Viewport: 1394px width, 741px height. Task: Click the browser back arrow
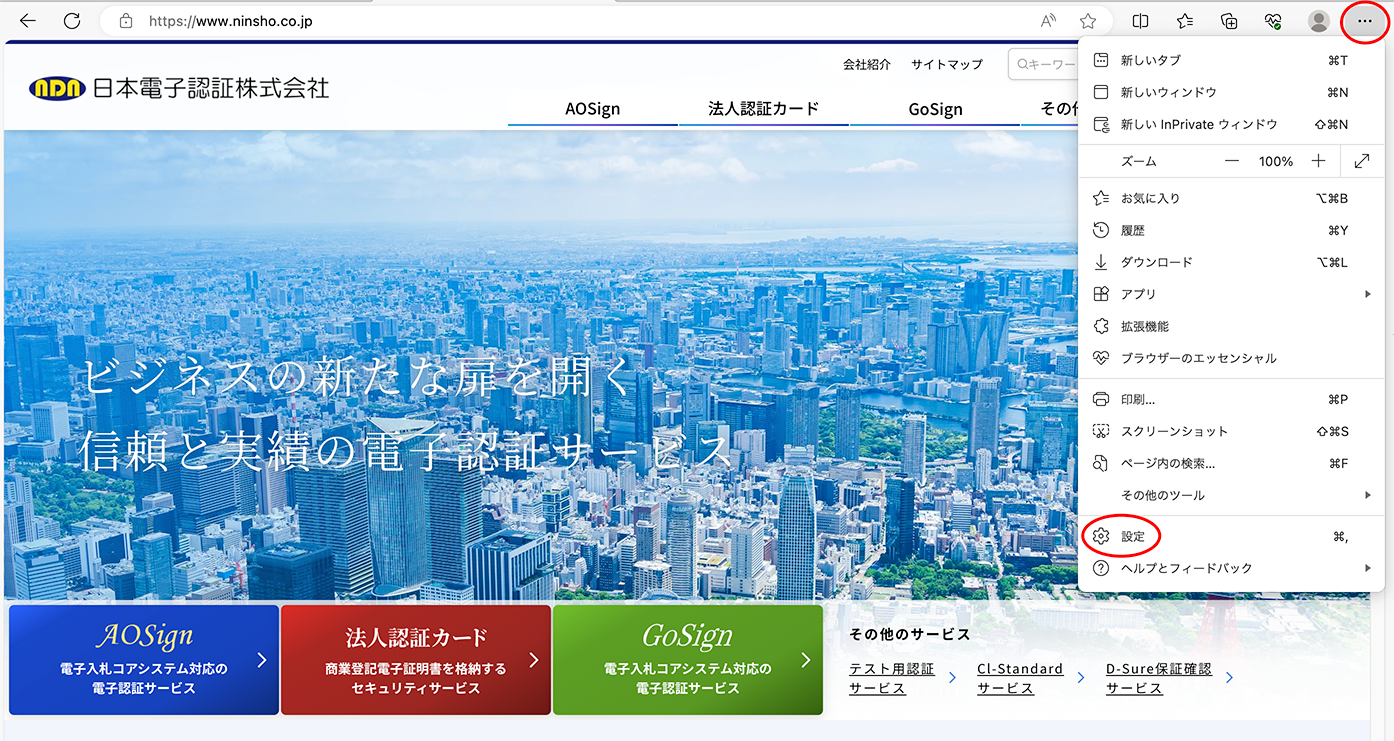click(x=28, y=21)
